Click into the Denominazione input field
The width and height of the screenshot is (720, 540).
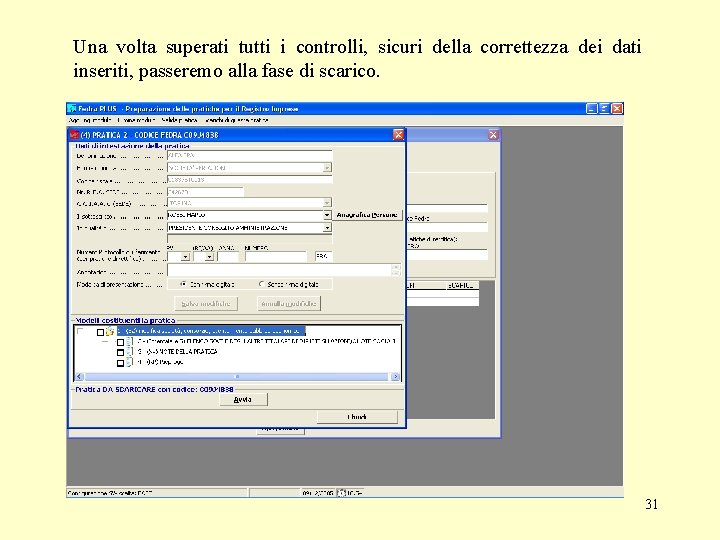coord(249,155)
